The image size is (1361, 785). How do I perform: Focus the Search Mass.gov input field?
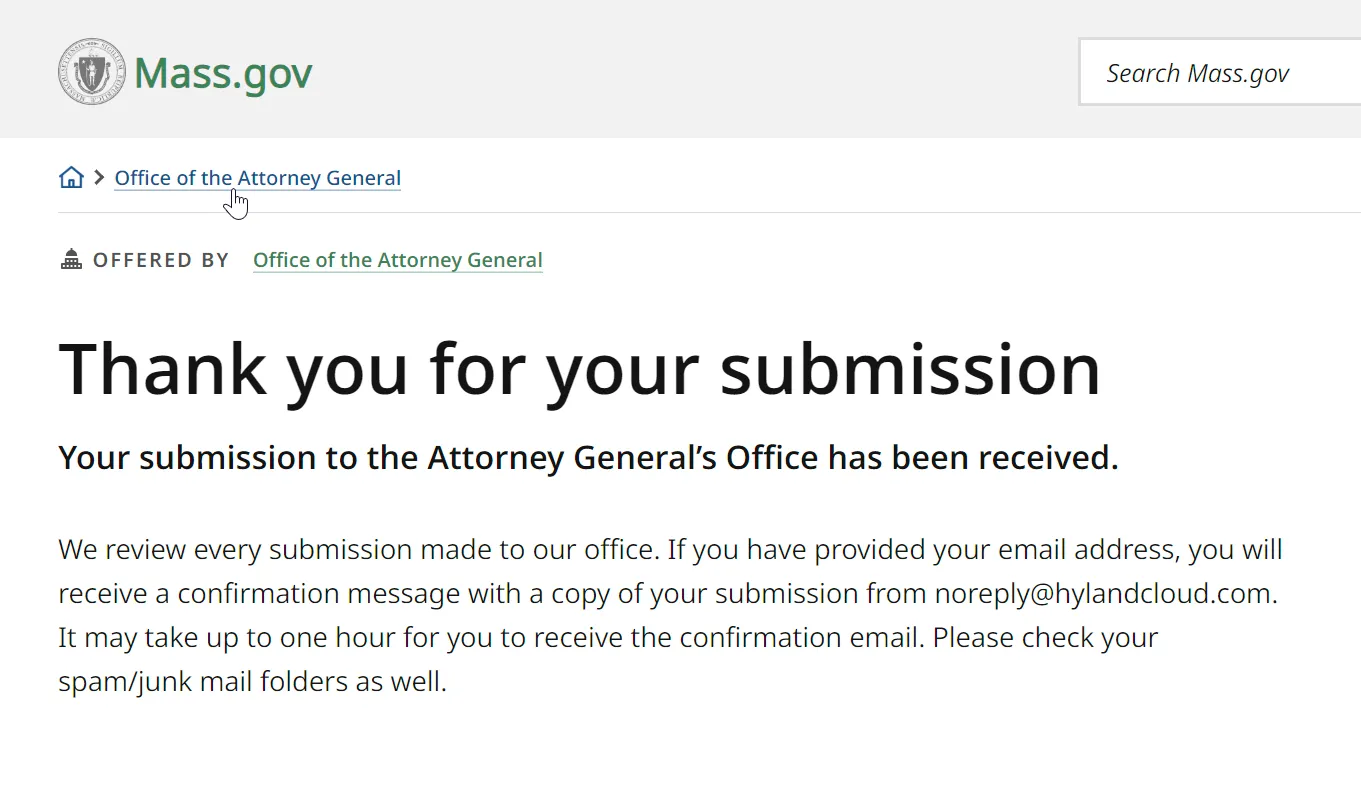point(1220,73)
